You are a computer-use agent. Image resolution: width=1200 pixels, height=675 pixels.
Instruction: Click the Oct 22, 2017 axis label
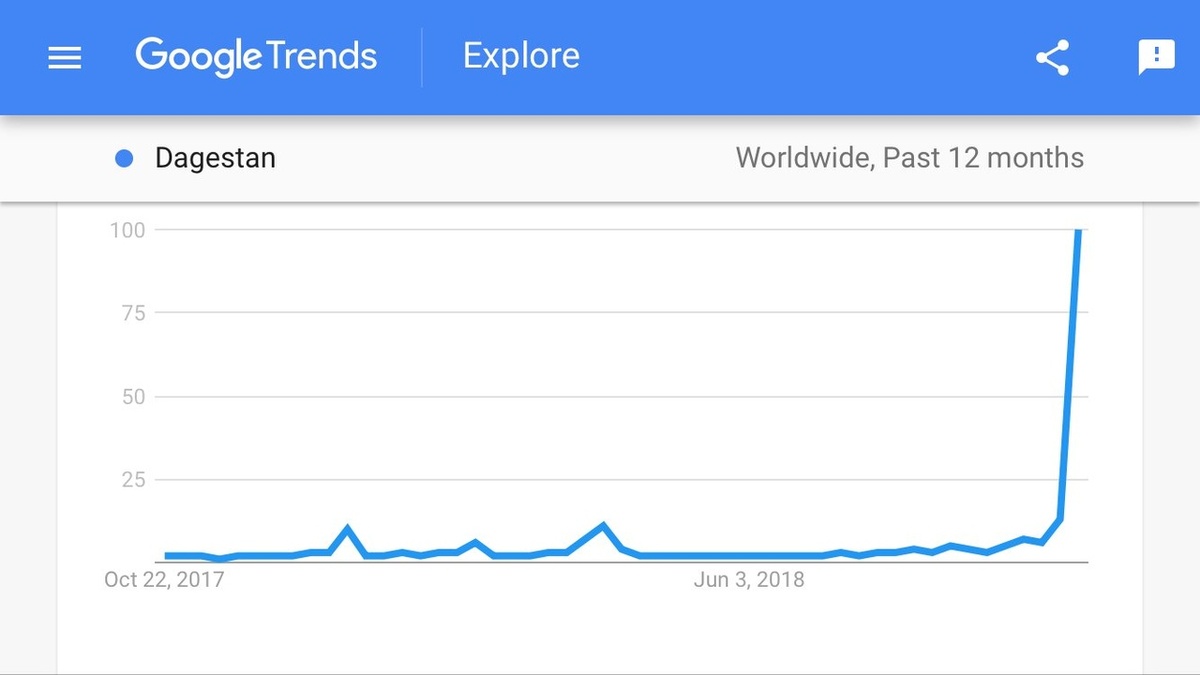click(x=164, y=579)
